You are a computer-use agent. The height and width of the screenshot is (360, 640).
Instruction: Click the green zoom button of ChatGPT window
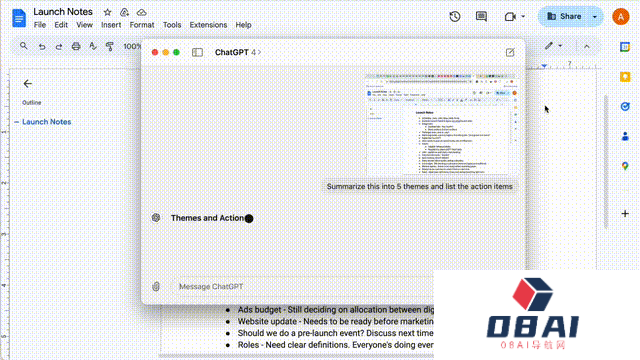pyautogui.click(x=176, y=52)
